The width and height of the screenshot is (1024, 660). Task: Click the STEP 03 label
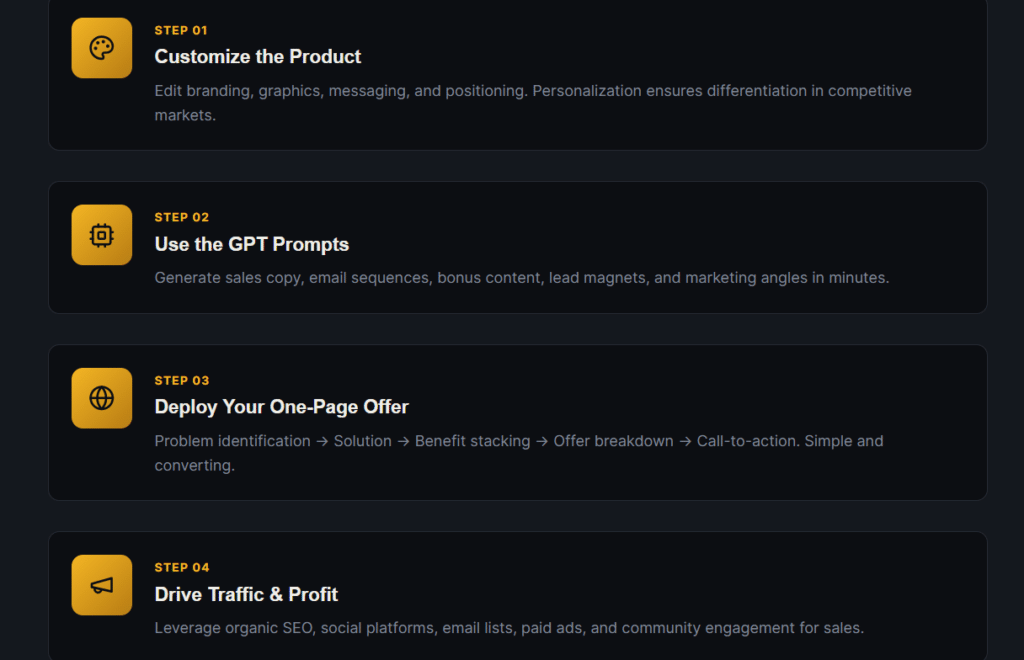click(181, 381)
